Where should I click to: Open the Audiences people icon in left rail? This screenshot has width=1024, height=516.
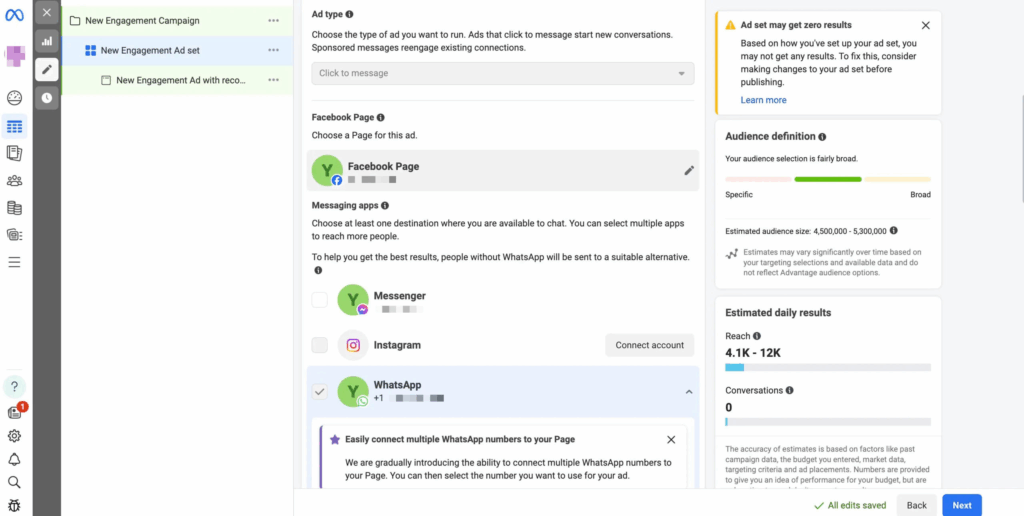point(14,181)
